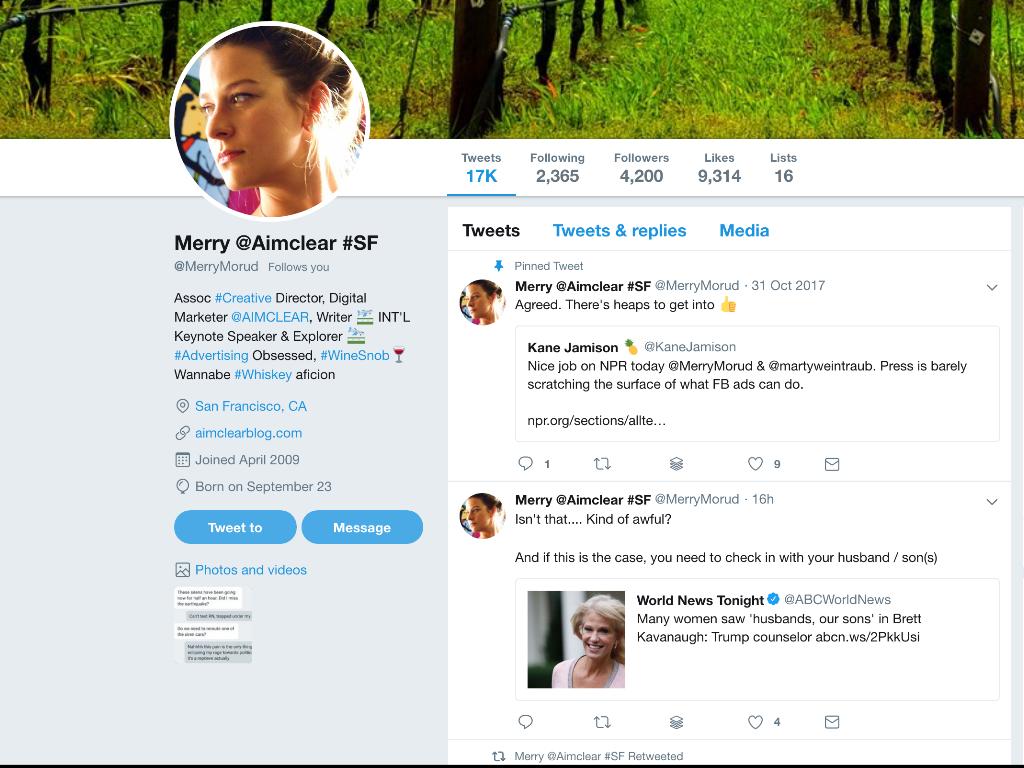Click the Message button
This screenshot has width=1024, height=768.
click(x=362, y=527)
